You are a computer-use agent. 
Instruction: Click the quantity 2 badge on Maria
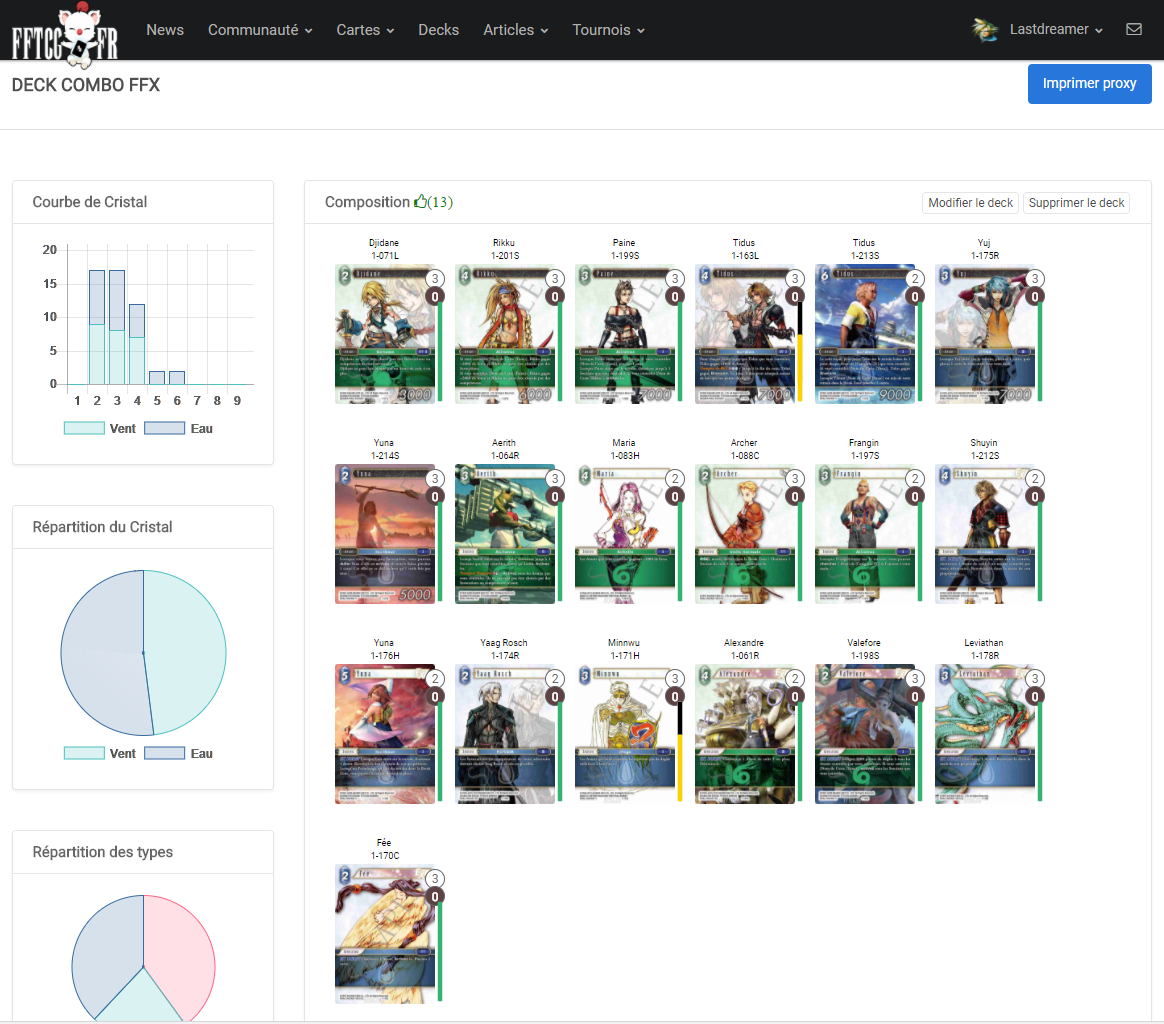(675, 478)
